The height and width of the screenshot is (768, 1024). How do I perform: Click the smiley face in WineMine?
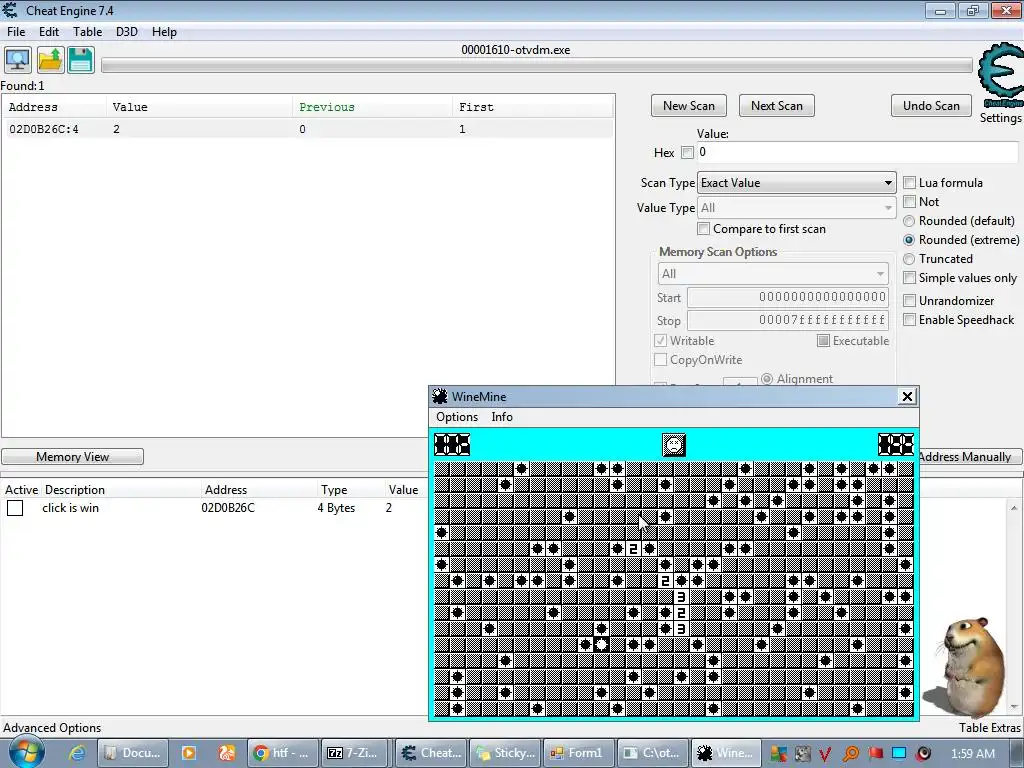[x=673, y=445]
